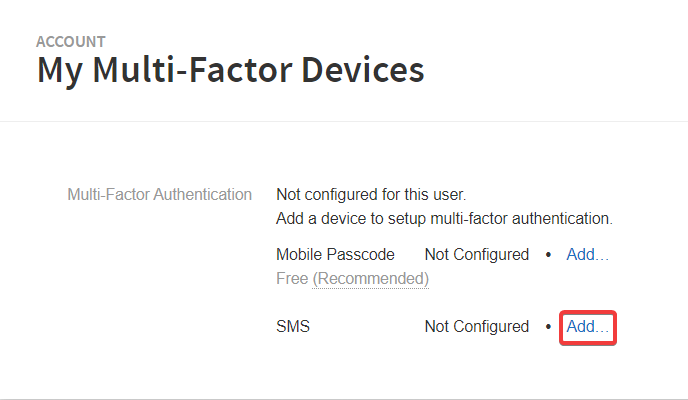Click bullet separator in SMS row
The height and width of the screenshot is (400, 688).
pos(548,327)
